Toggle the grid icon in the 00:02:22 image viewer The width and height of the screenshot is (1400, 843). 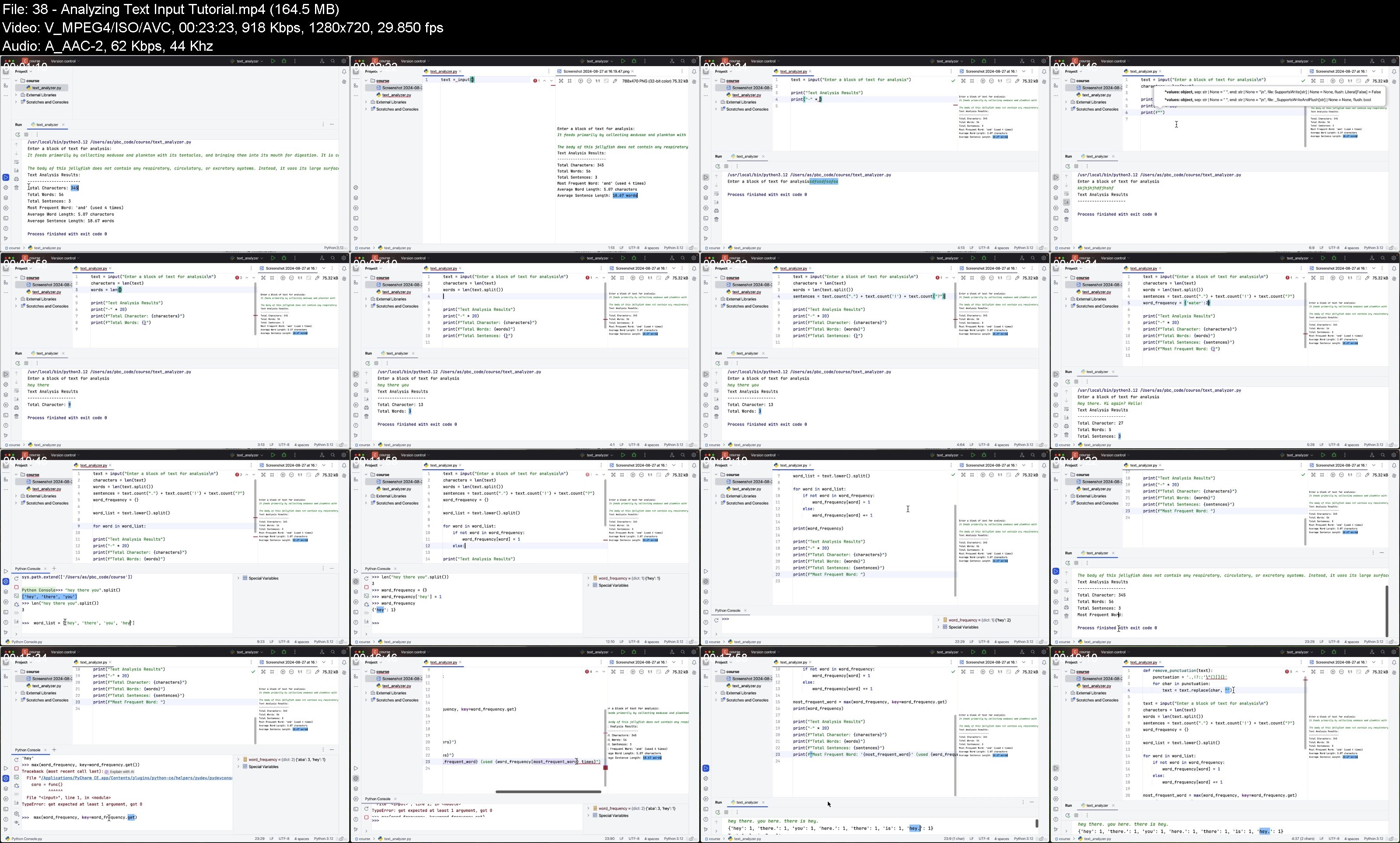(570, 81)
